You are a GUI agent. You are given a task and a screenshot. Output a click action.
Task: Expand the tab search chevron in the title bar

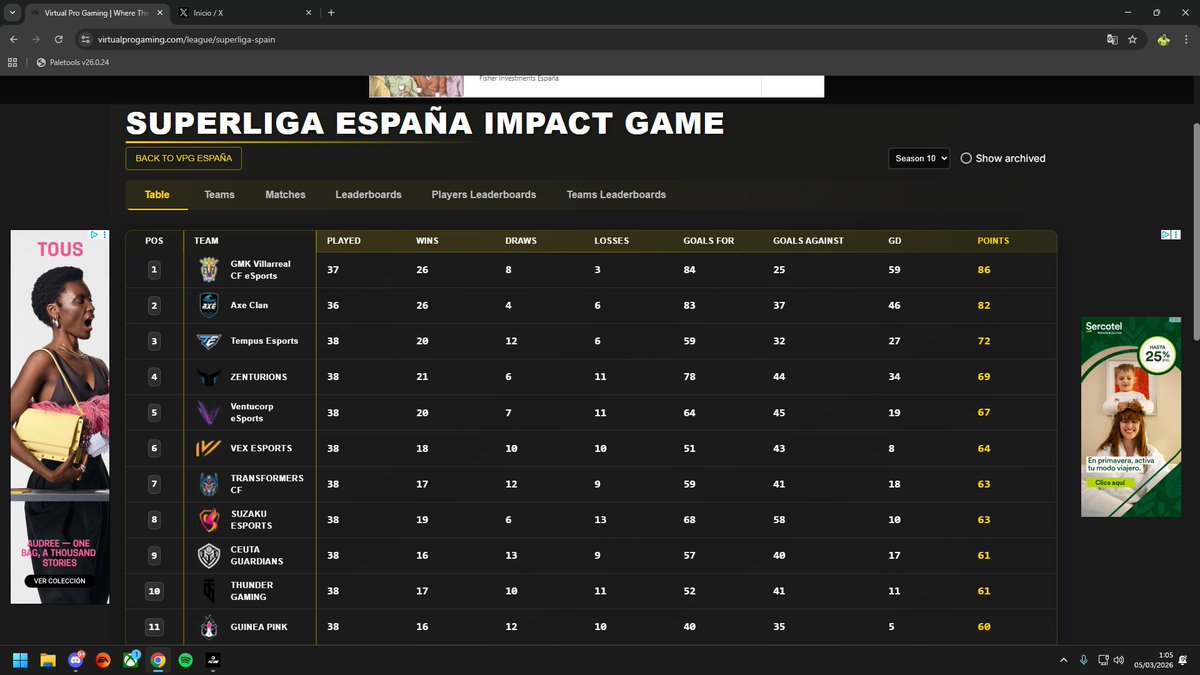(11, 13)
